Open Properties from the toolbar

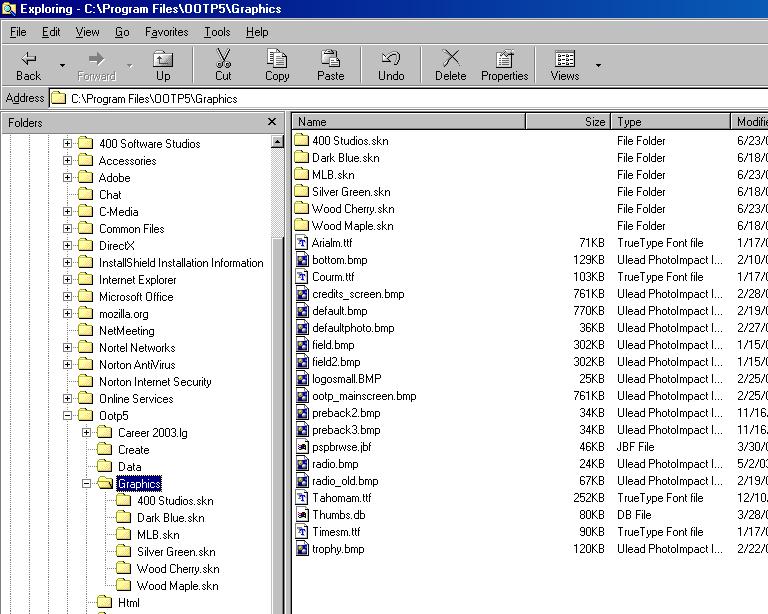point(504,65)
